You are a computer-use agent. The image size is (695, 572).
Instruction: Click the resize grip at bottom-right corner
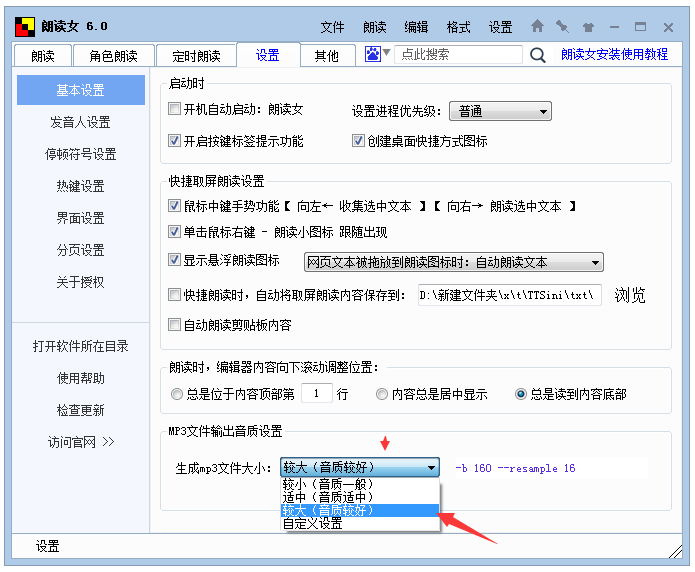click(x=675, y=551)
